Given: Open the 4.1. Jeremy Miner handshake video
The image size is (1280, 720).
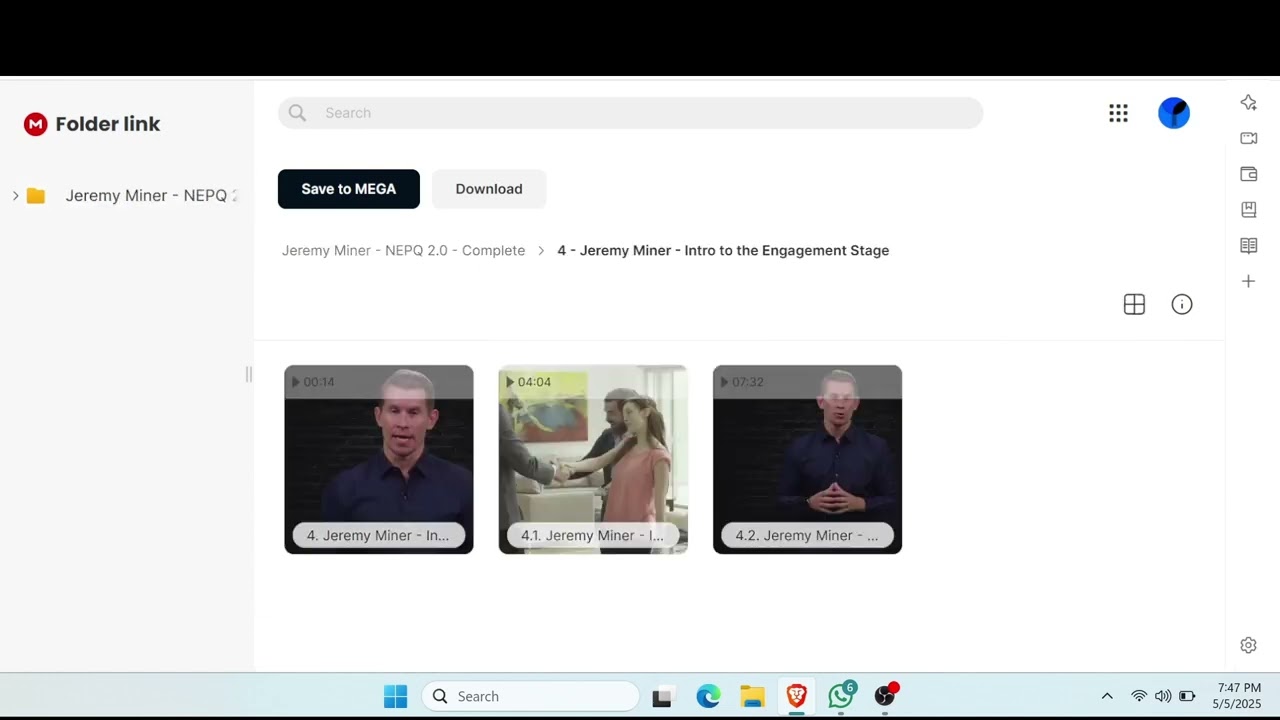Looking at the screenshot, I should click(x=593, y=459).
